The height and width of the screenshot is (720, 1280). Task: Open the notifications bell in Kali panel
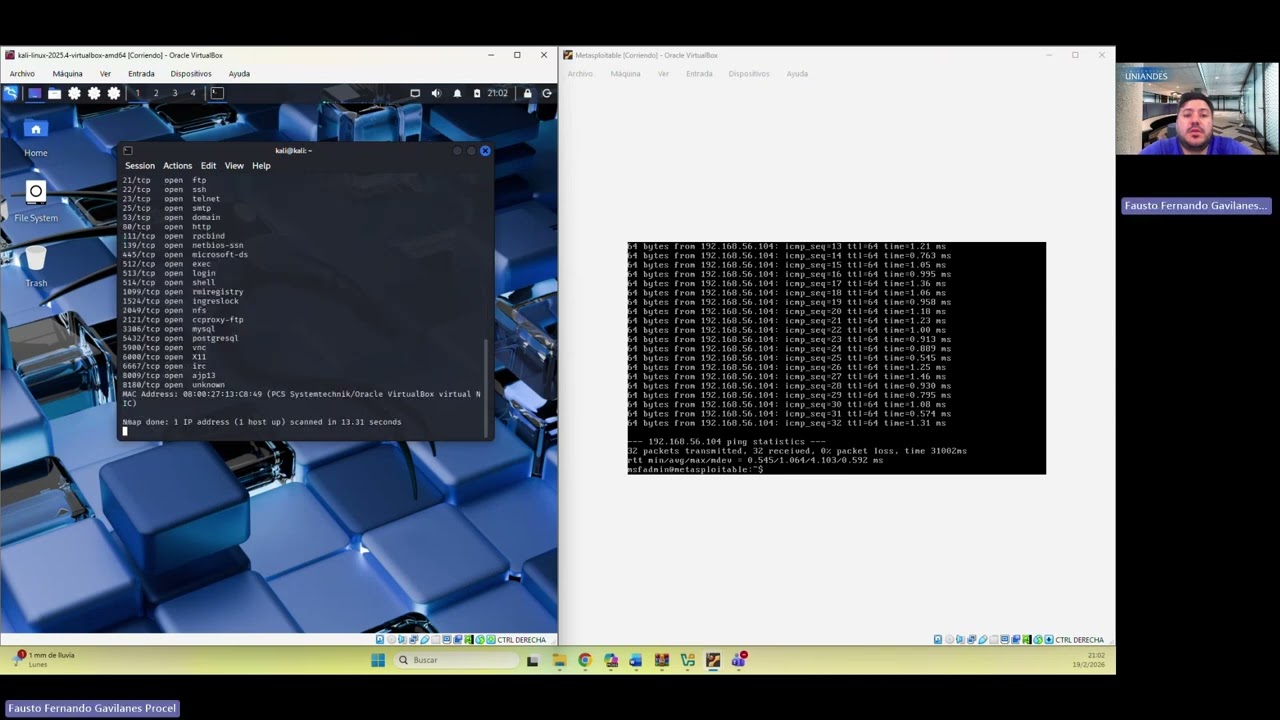457,93
